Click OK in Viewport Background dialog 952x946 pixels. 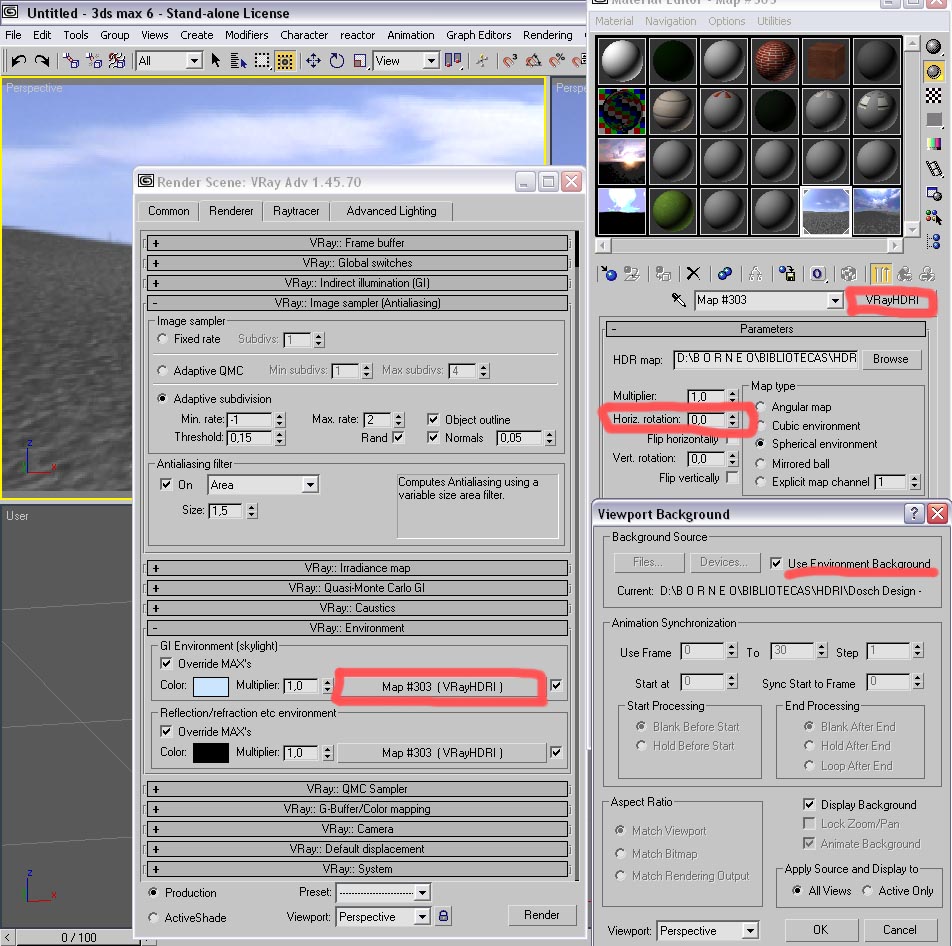[821, 930]
